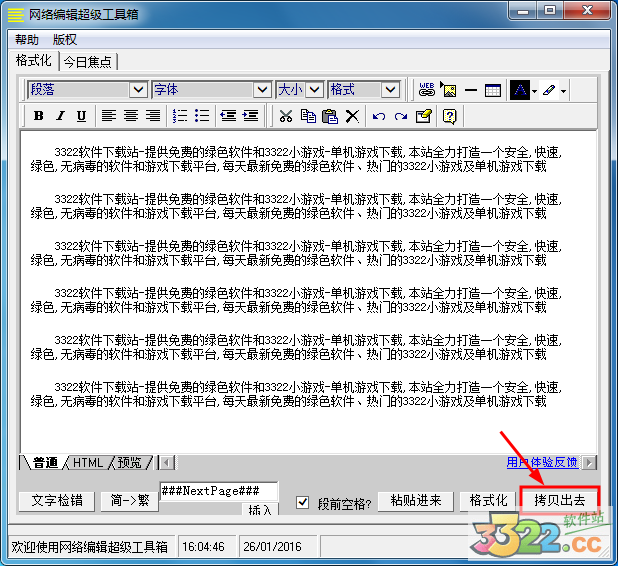Redo the last action
618x566 pixels.
pyautogui.click(x=401, y=116)
